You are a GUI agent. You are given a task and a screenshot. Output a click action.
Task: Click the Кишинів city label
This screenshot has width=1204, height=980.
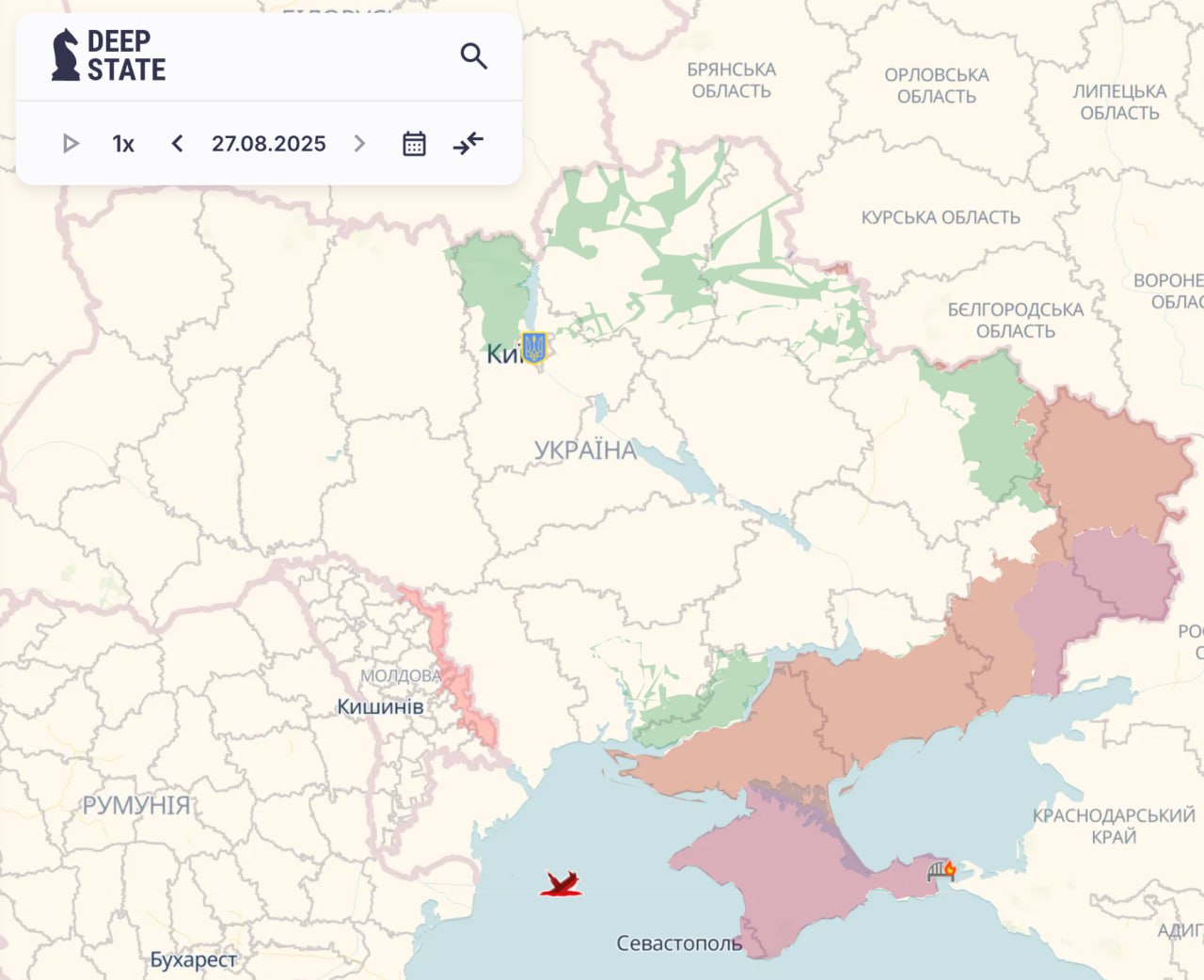[x=380, y=706]
